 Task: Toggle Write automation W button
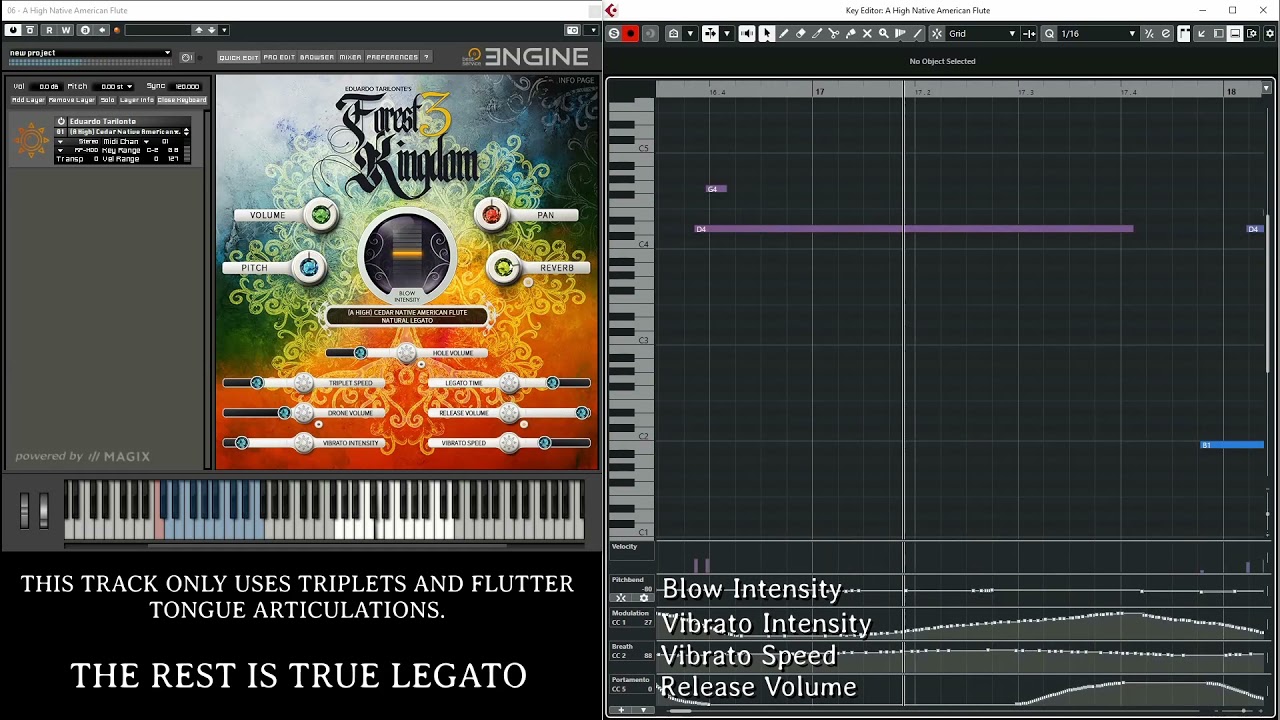tap(66, 30)
